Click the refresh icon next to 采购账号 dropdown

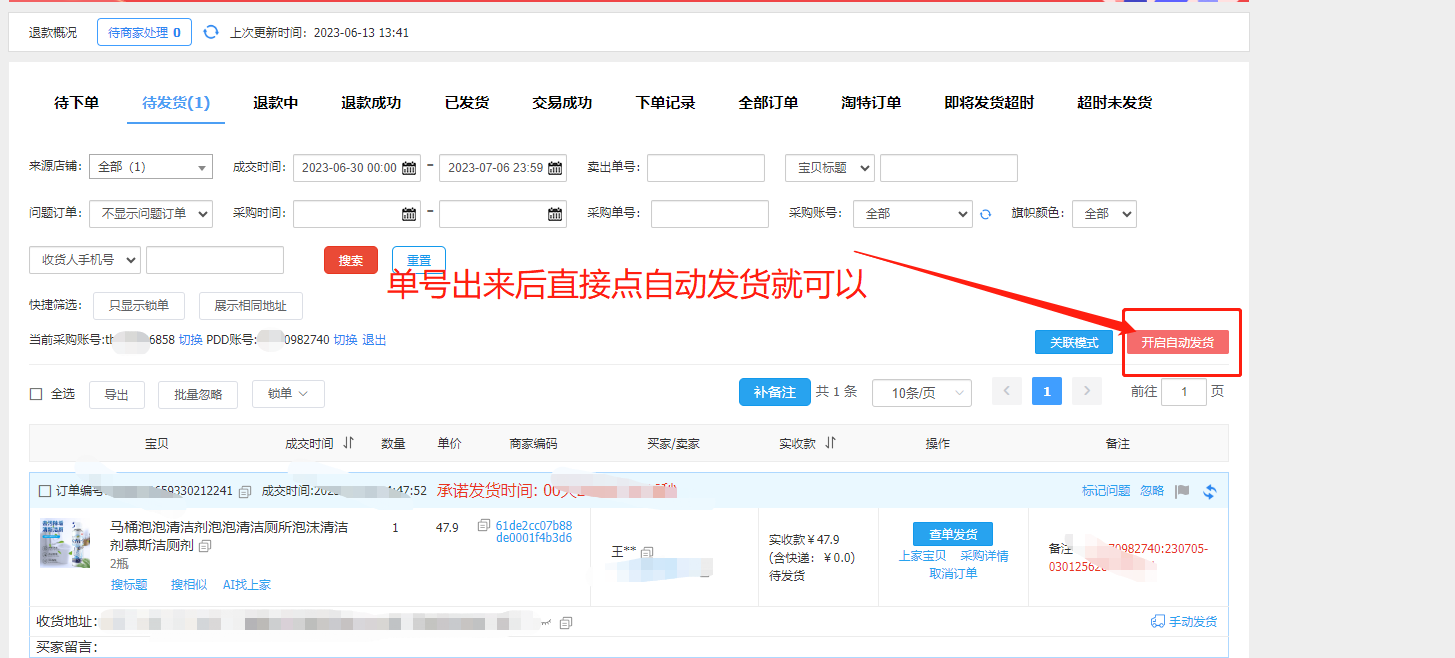[x=985, y=214]
